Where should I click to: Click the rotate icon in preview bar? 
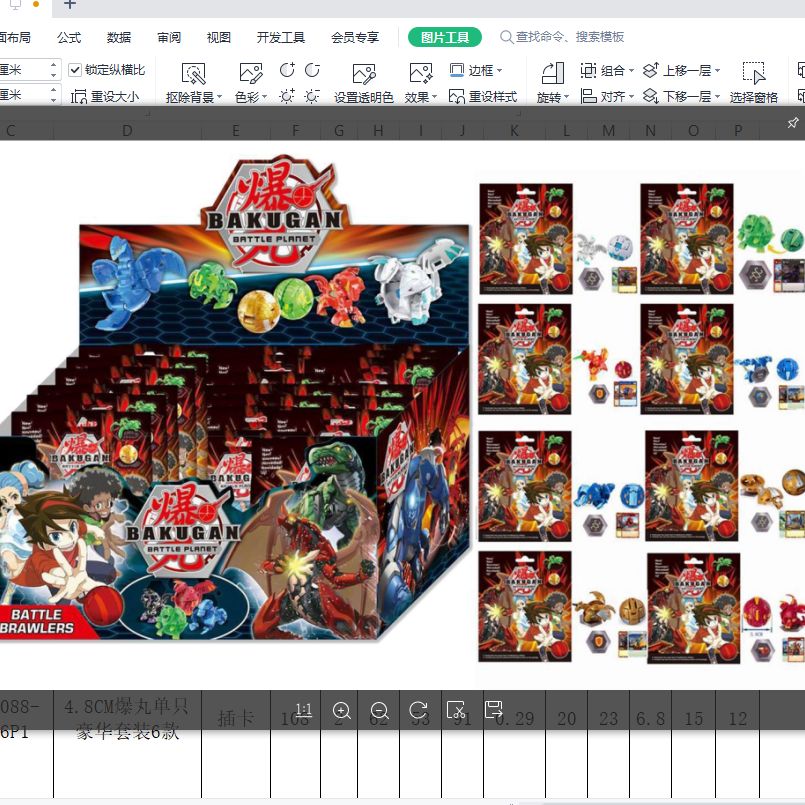pyautogui.click(x=418, y=711)
